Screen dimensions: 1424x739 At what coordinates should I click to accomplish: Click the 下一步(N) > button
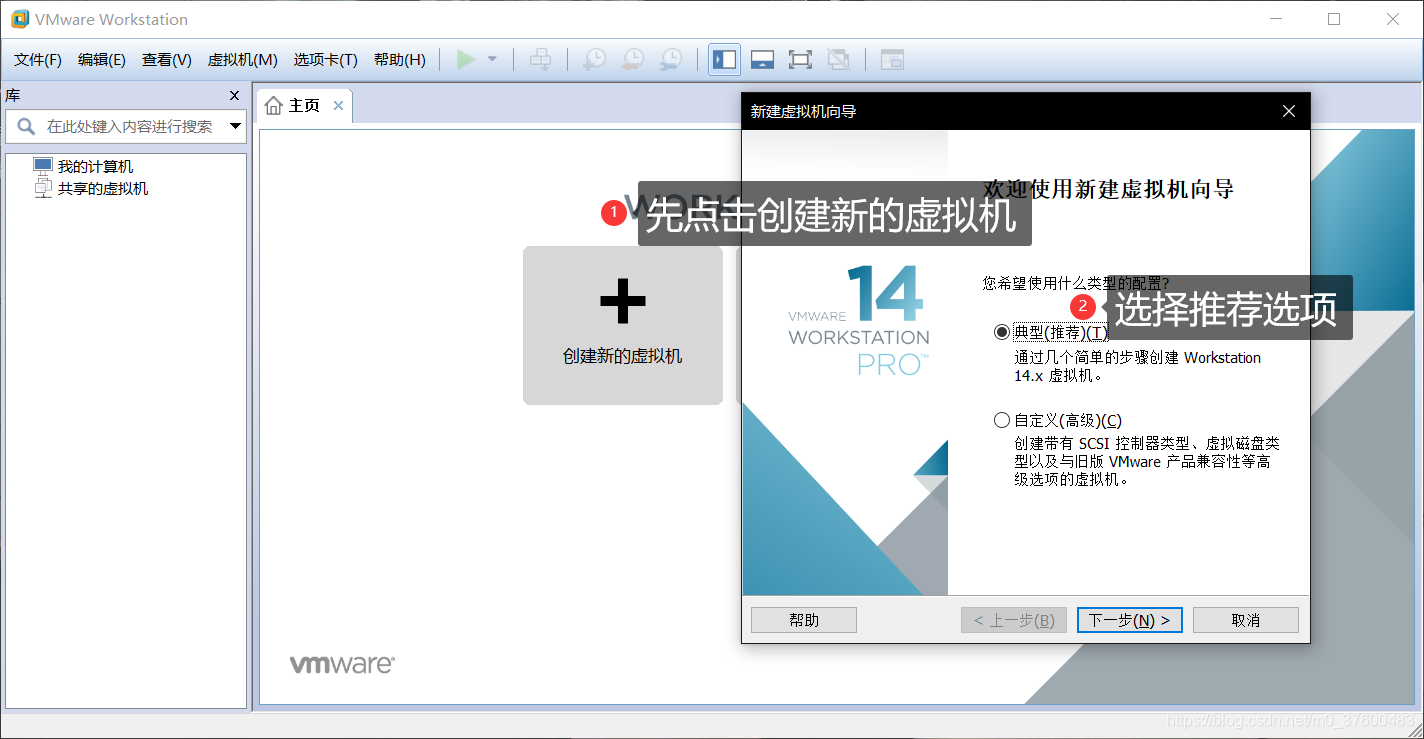1130,620
